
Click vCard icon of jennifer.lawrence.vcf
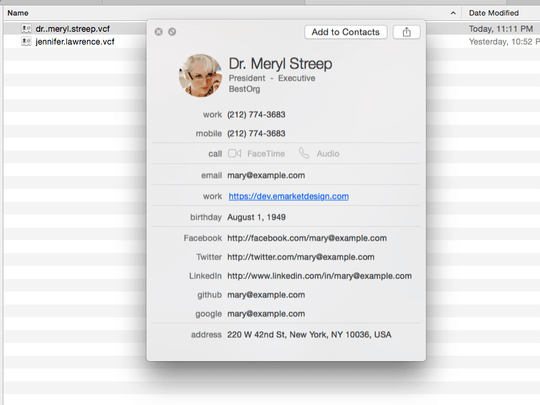coord(26,42)
